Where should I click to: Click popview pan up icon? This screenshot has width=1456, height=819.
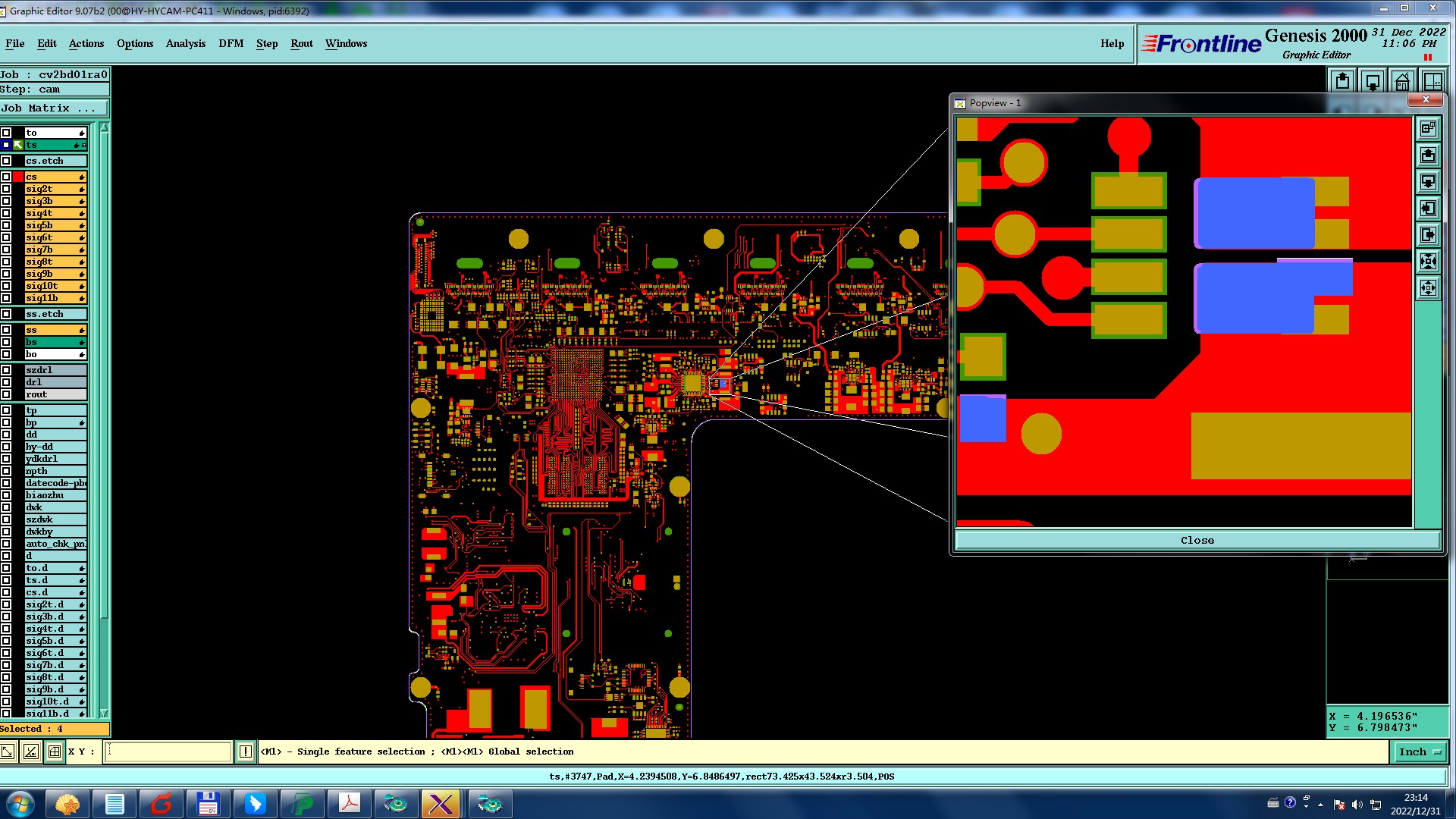[x=1428, y=155]
